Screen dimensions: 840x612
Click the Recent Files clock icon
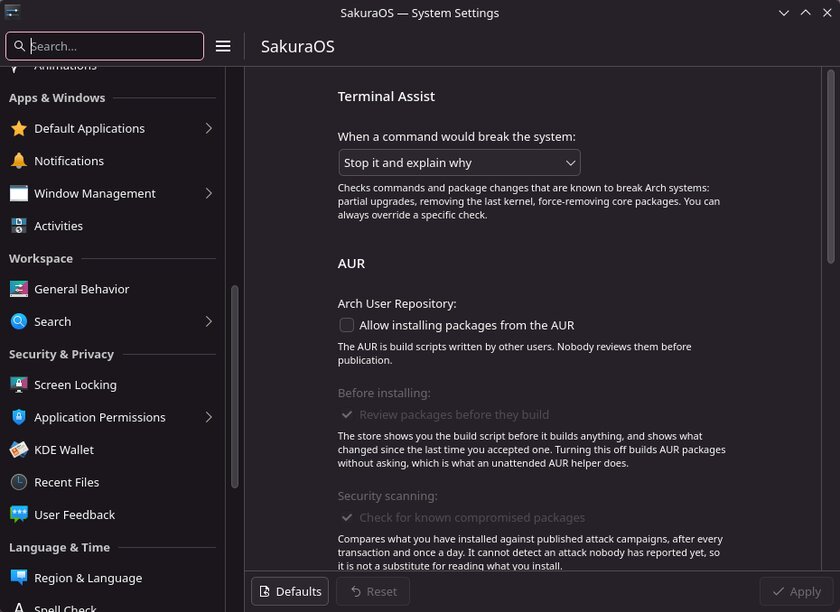(x=19, y=482)
